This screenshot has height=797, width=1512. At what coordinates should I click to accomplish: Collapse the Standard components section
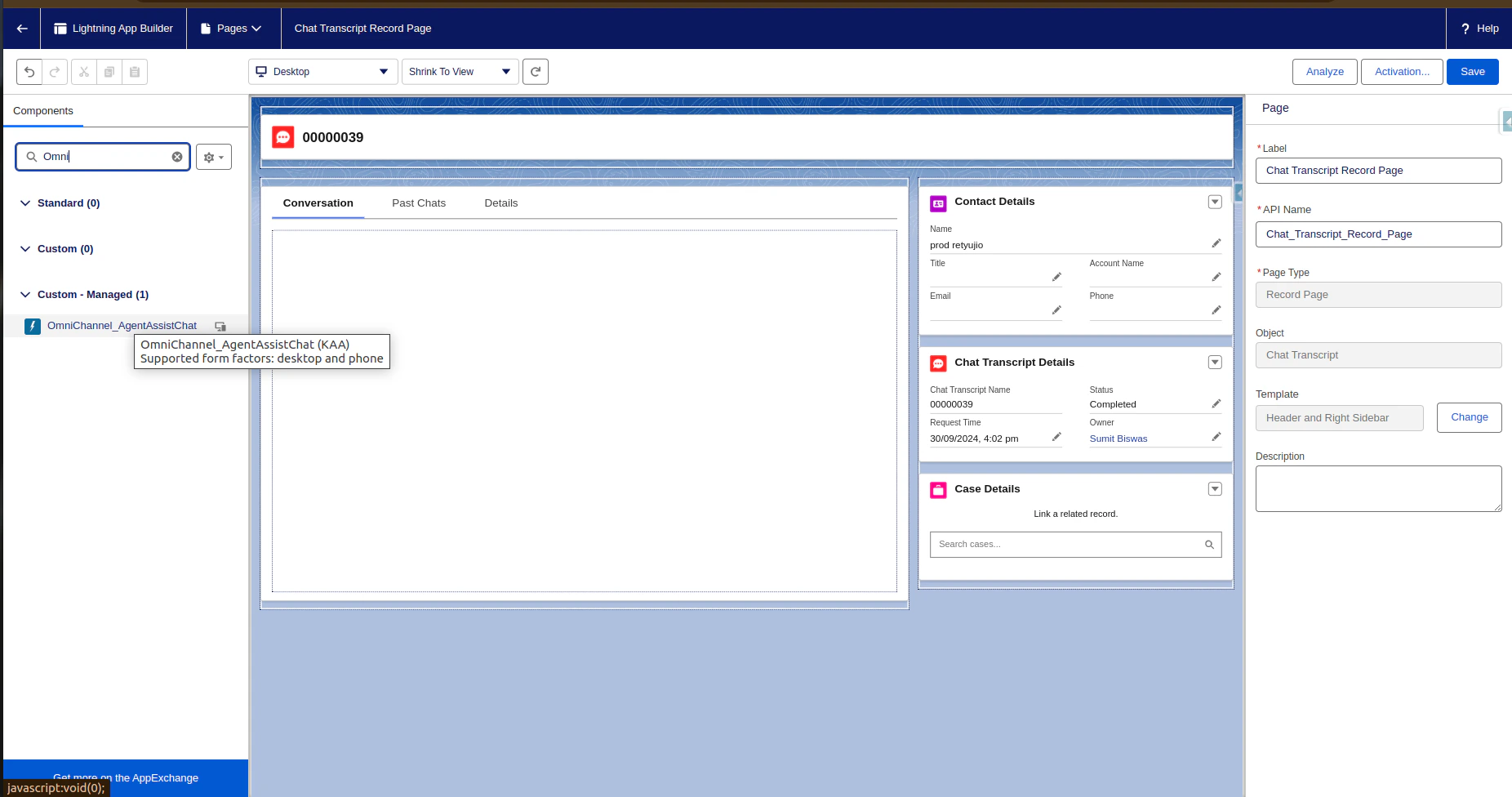25,203
